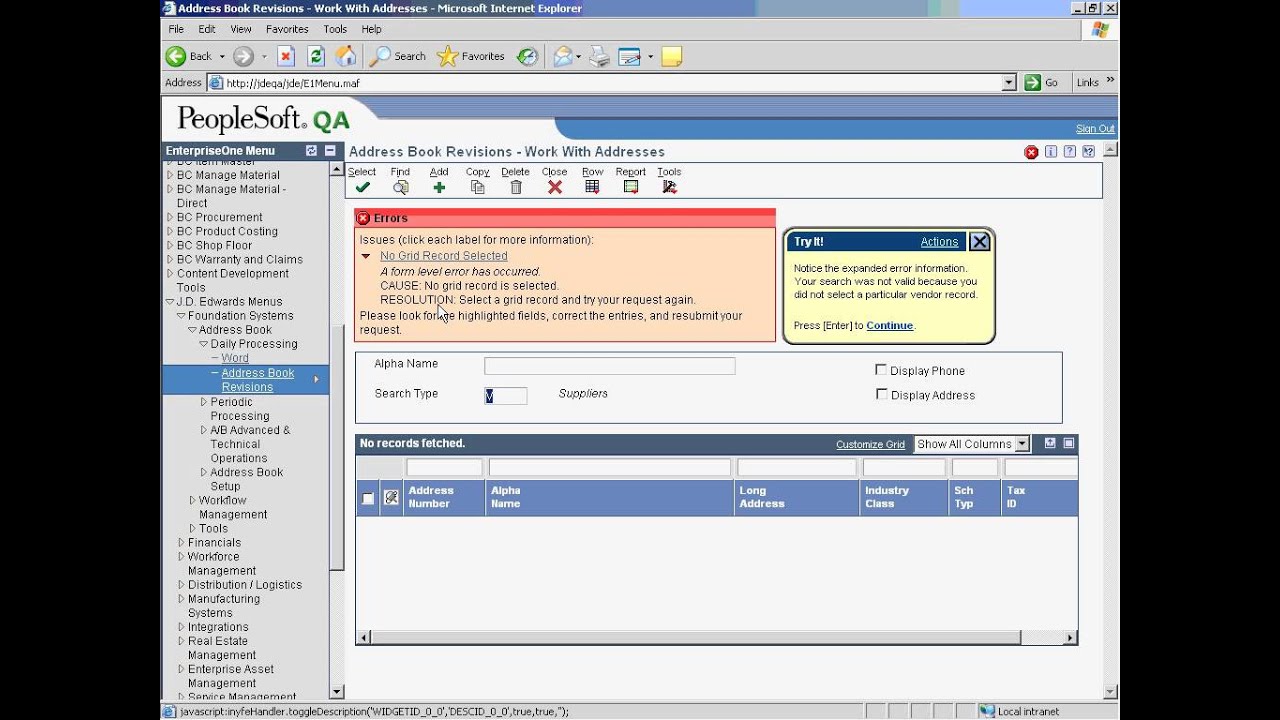Click the Go button next to address bar
Screen dimensions: 1280x720
1041,83
